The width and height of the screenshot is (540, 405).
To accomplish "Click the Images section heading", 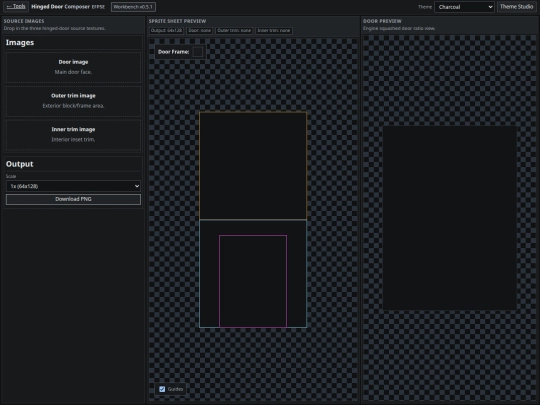I will (x=20, y=43).
